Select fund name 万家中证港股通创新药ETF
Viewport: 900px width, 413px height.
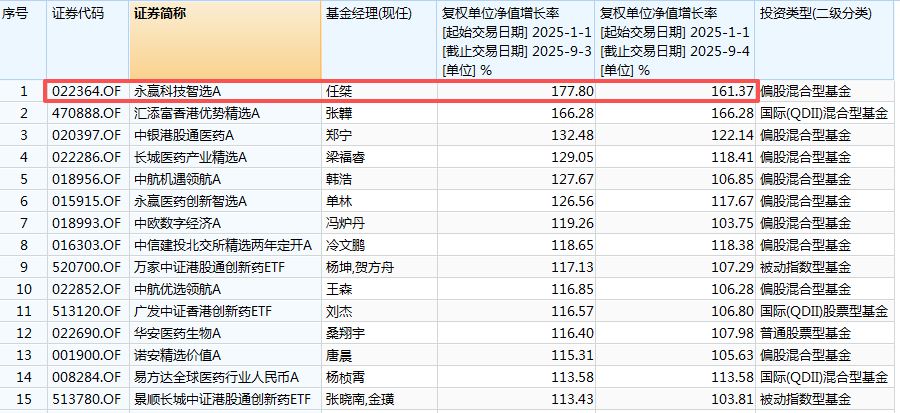pyautogui.click(x=210, y=267)
